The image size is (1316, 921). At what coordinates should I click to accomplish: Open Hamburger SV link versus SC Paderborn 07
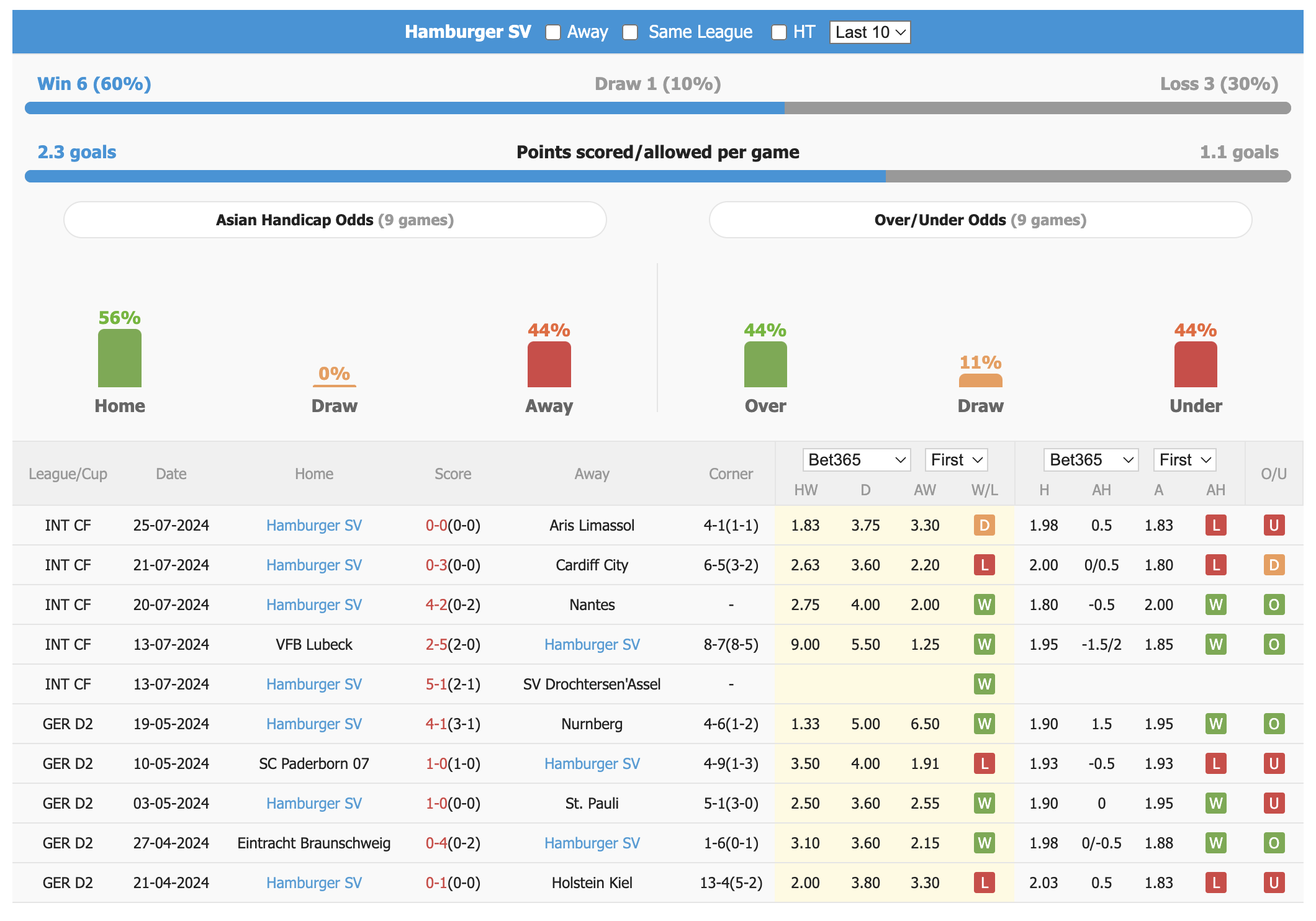pyautogui.click(x=592, y=763)
